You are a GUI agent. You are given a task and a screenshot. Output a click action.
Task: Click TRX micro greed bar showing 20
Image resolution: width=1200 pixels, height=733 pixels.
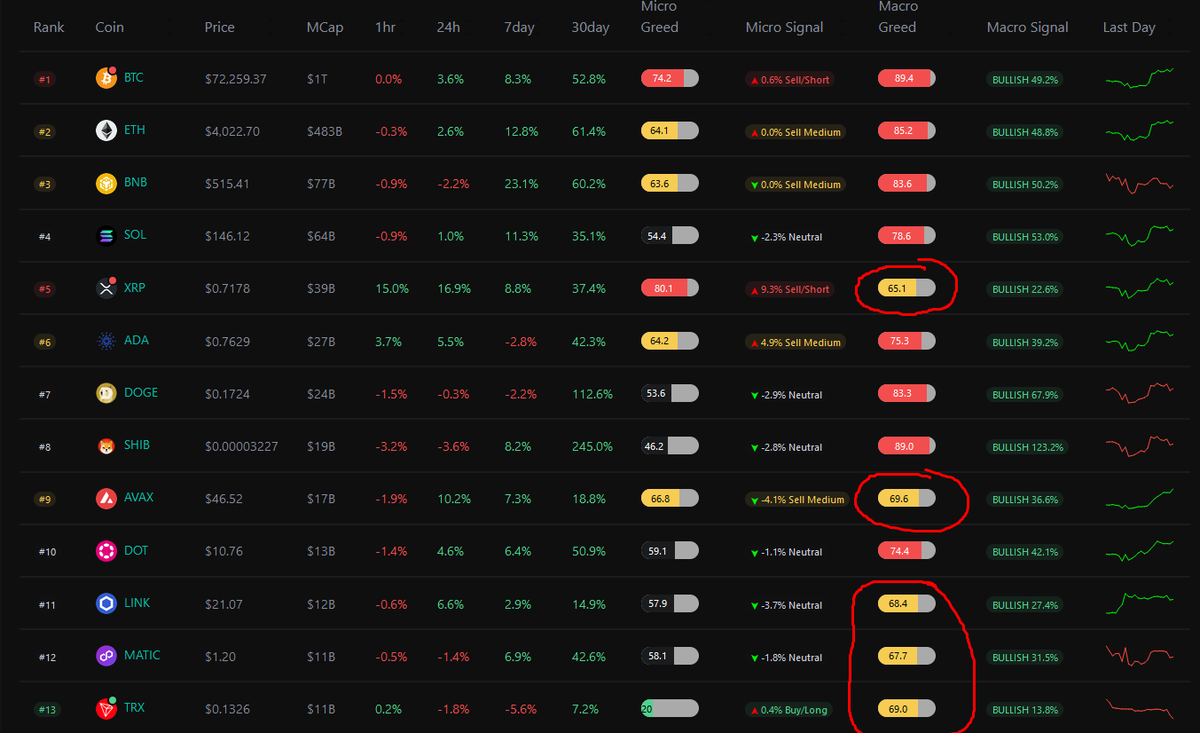669,707
